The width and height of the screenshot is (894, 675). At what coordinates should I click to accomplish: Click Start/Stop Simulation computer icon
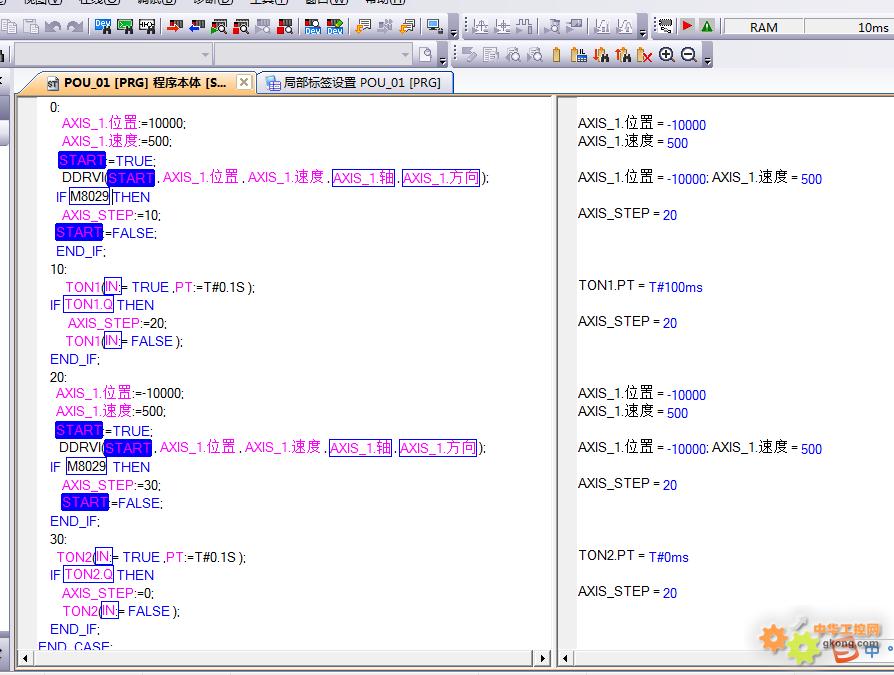(435, 26)
